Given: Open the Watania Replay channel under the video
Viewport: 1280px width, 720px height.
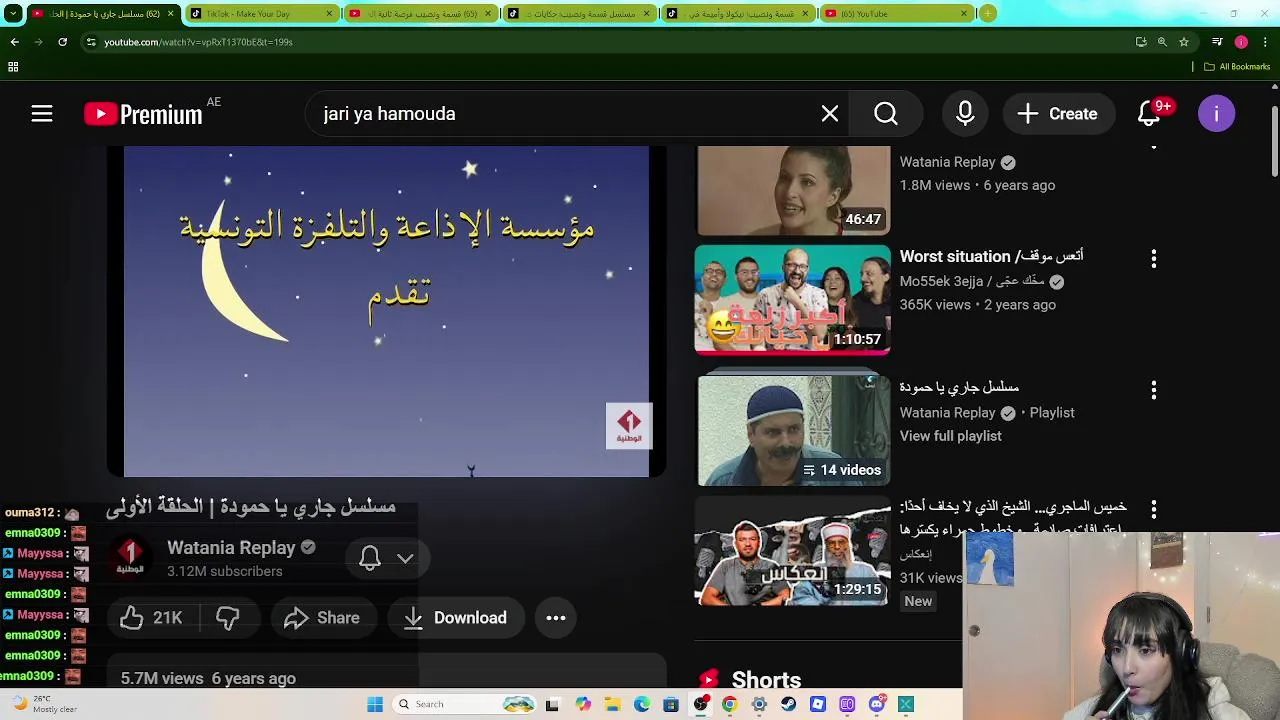Looking at the screenshot, I should pyautogui.click(x=231, y=548).
